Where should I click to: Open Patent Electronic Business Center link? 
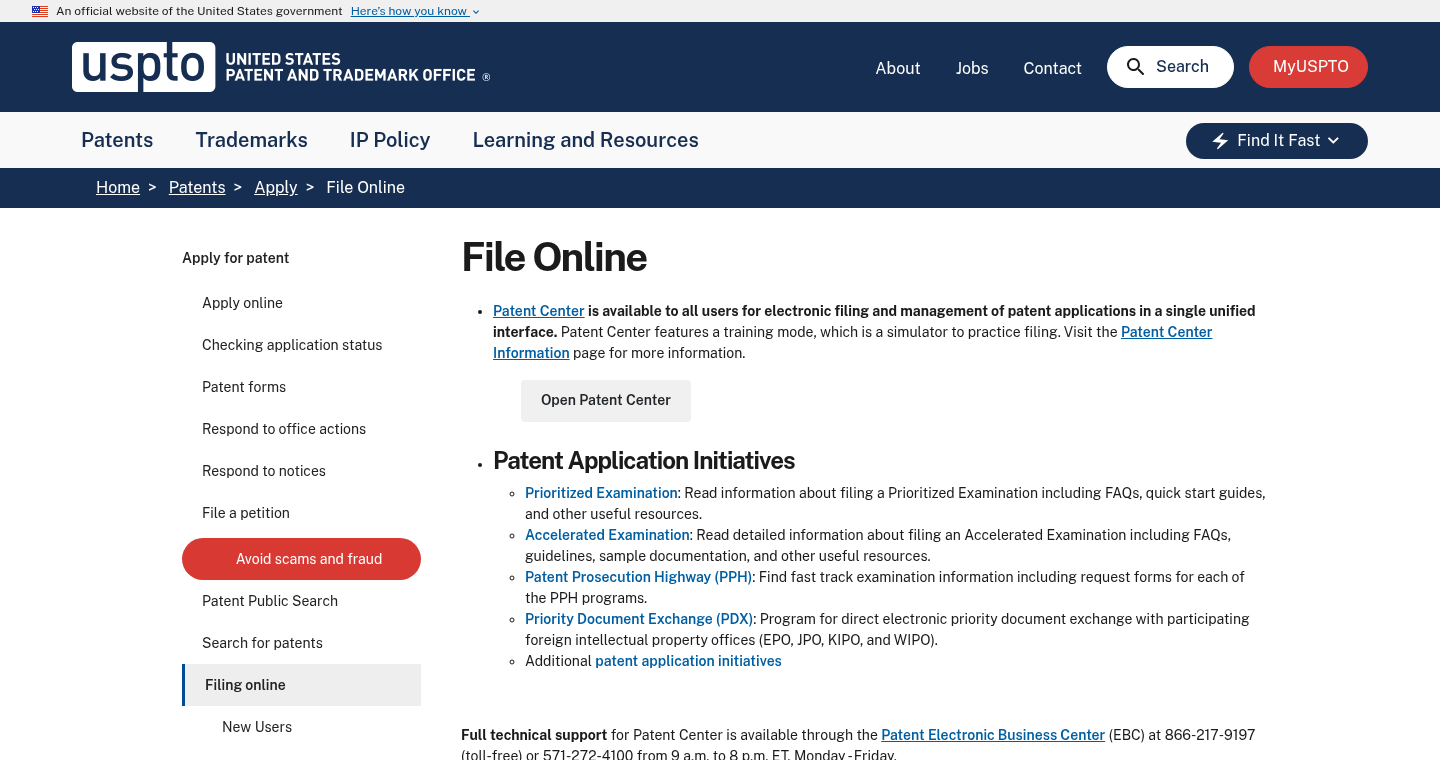(993, 735)
